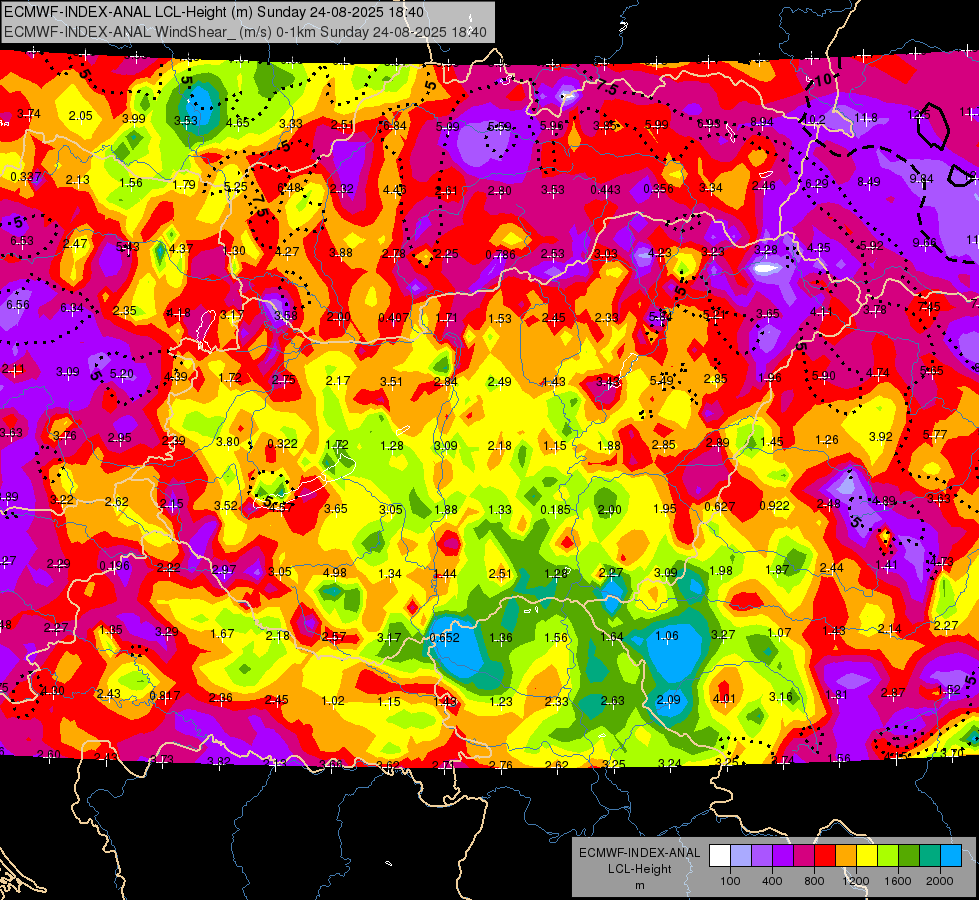Click the wind shear value 5.20
This screenshot has height=900, width=979.
click(x=122, y=374)
